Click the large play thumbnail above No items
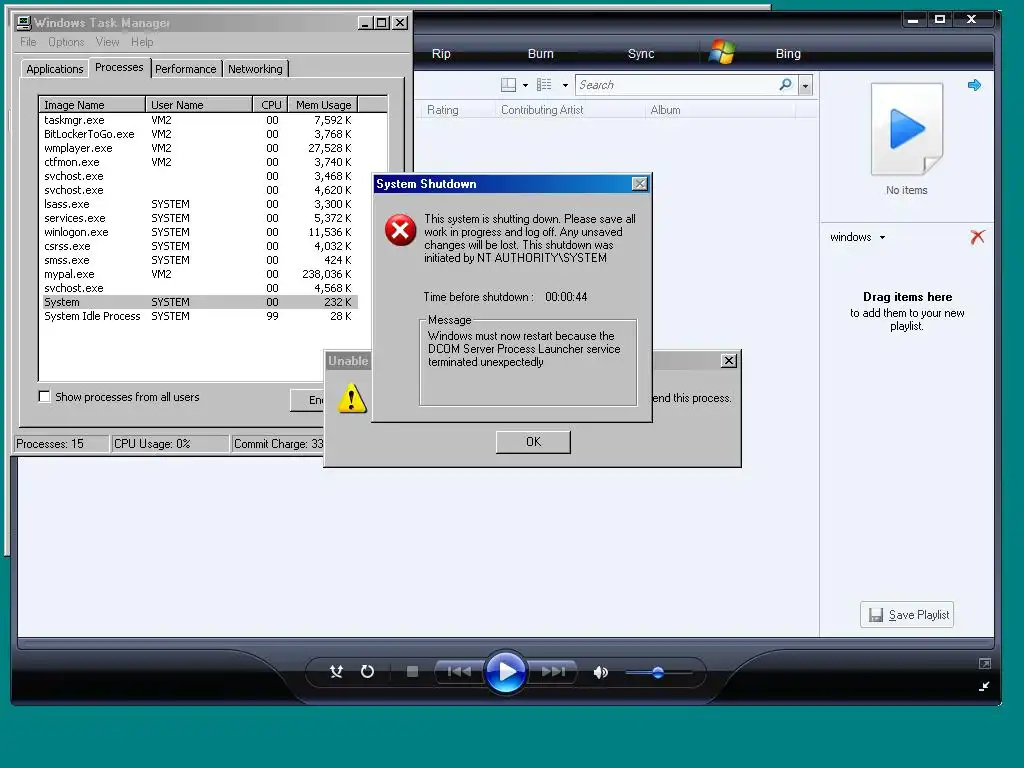The height and width of the screenshot is (768, 1024). pos(907,129)
